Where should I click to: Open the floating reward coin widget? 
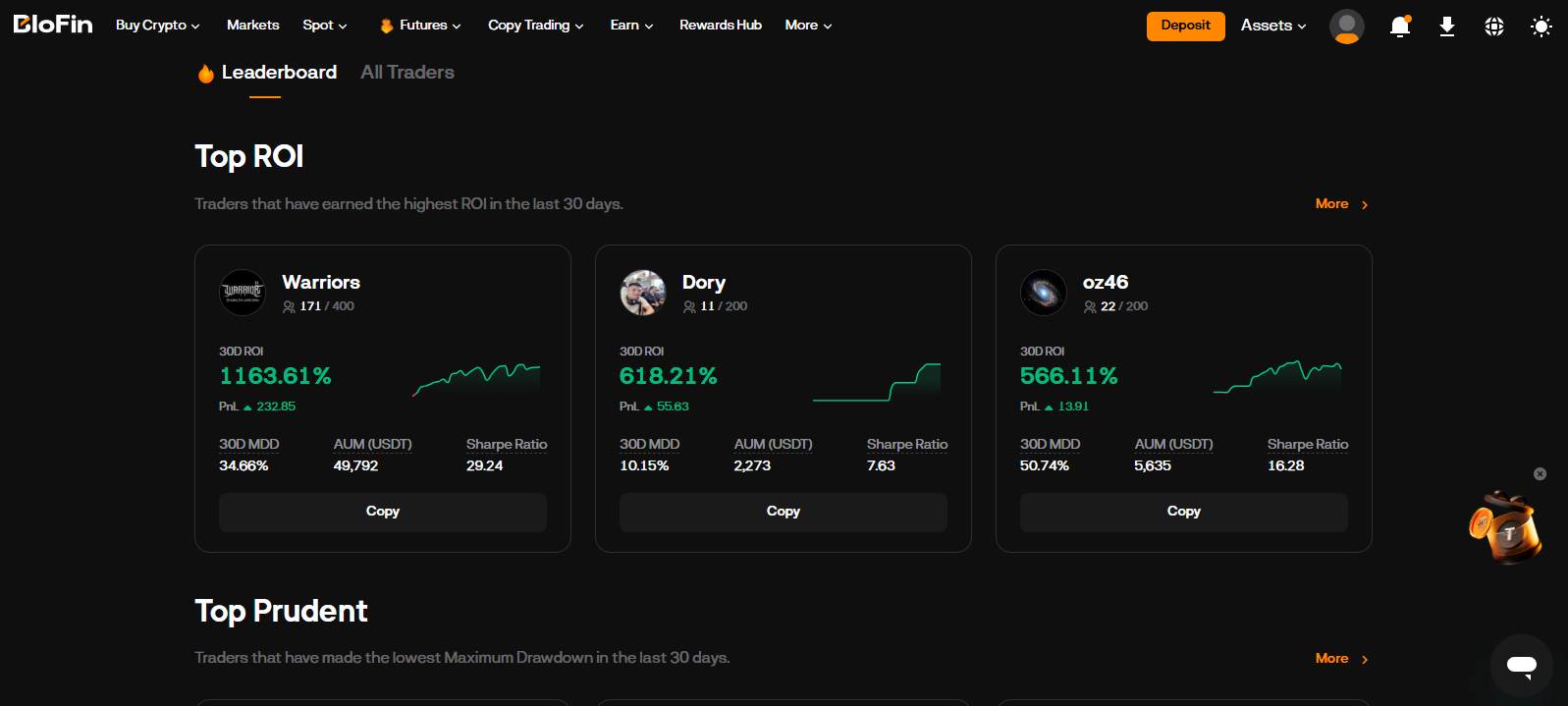click(x=1505, y=527)
